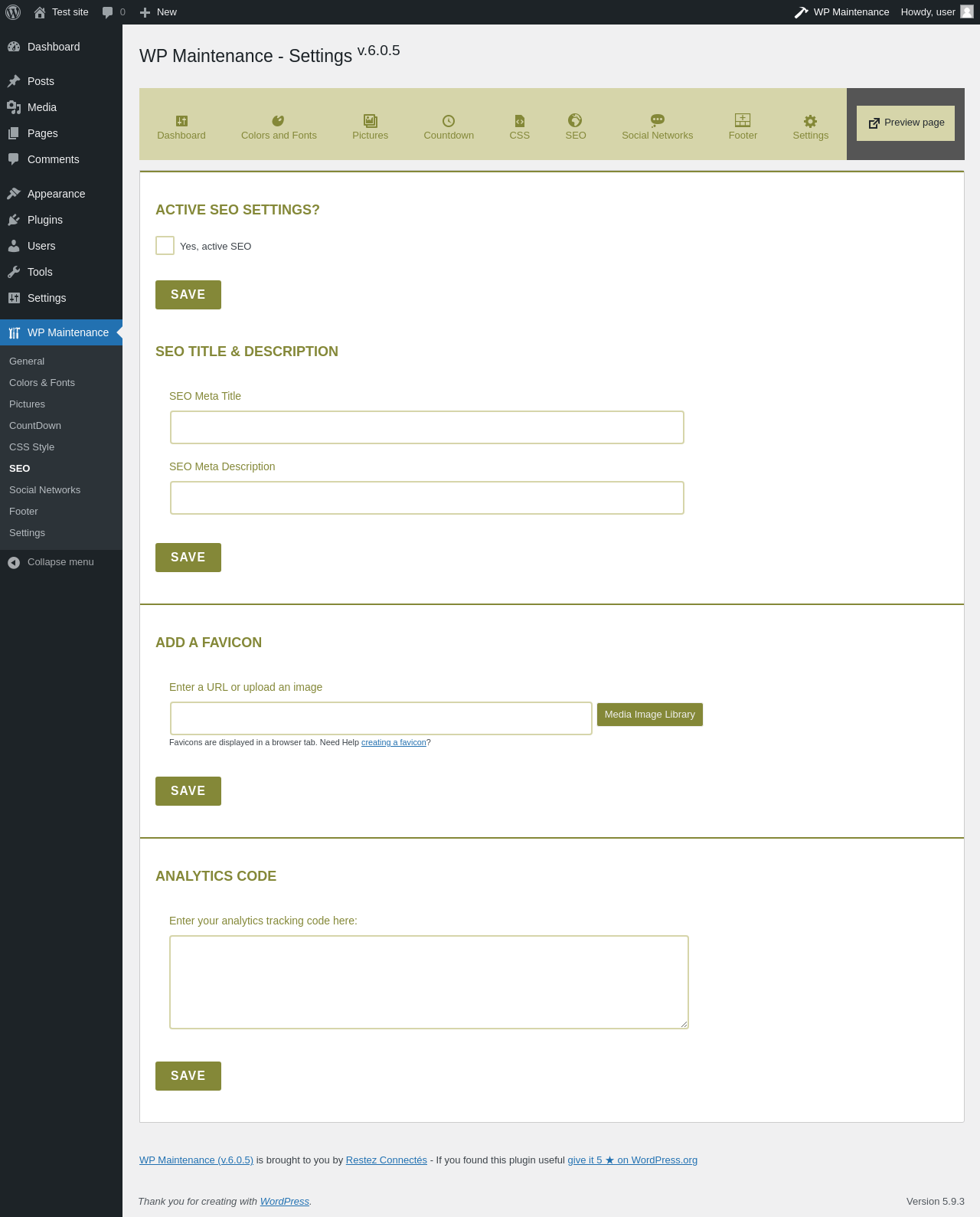Open CountDown submenu item
Image resolution: width=980 pixels, height=1217 pixels.
point(35,426)
